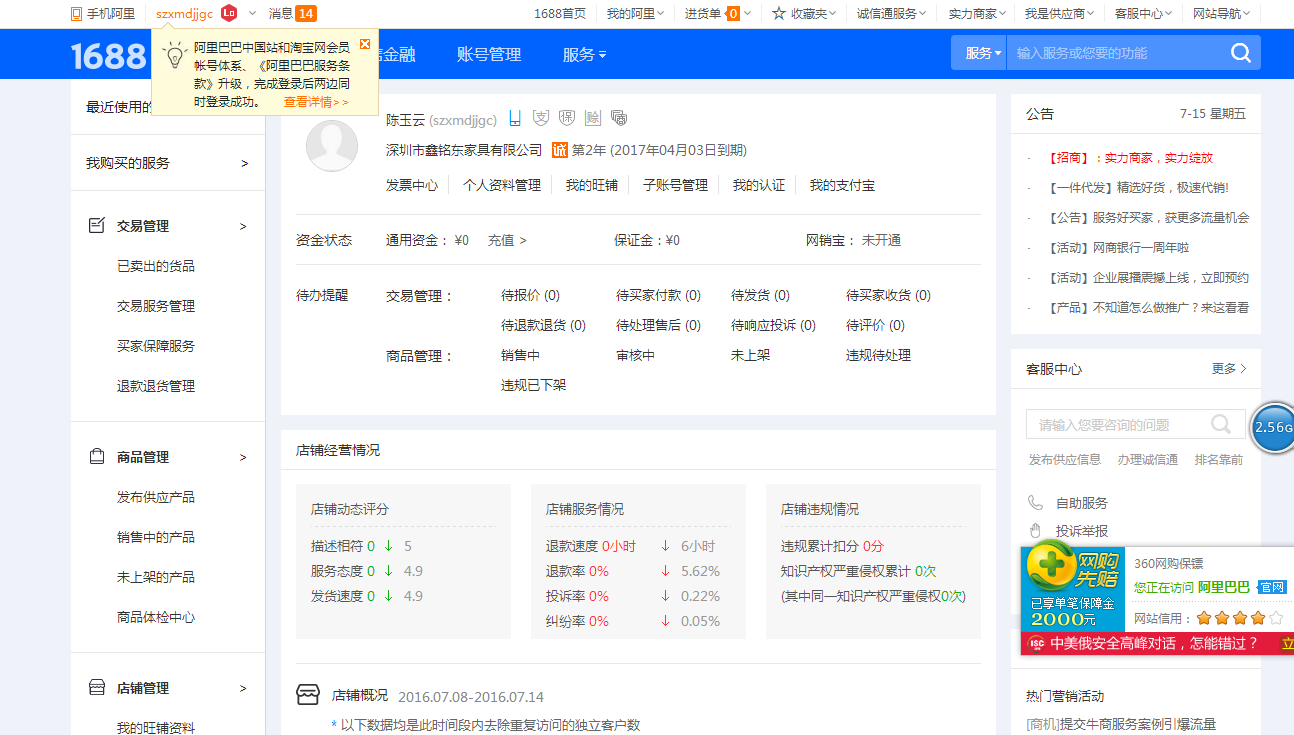The height and width of the screenshot is (735, 1294).
Task: Click the orange 诚信通 badge icon
Action: [559, 150]
